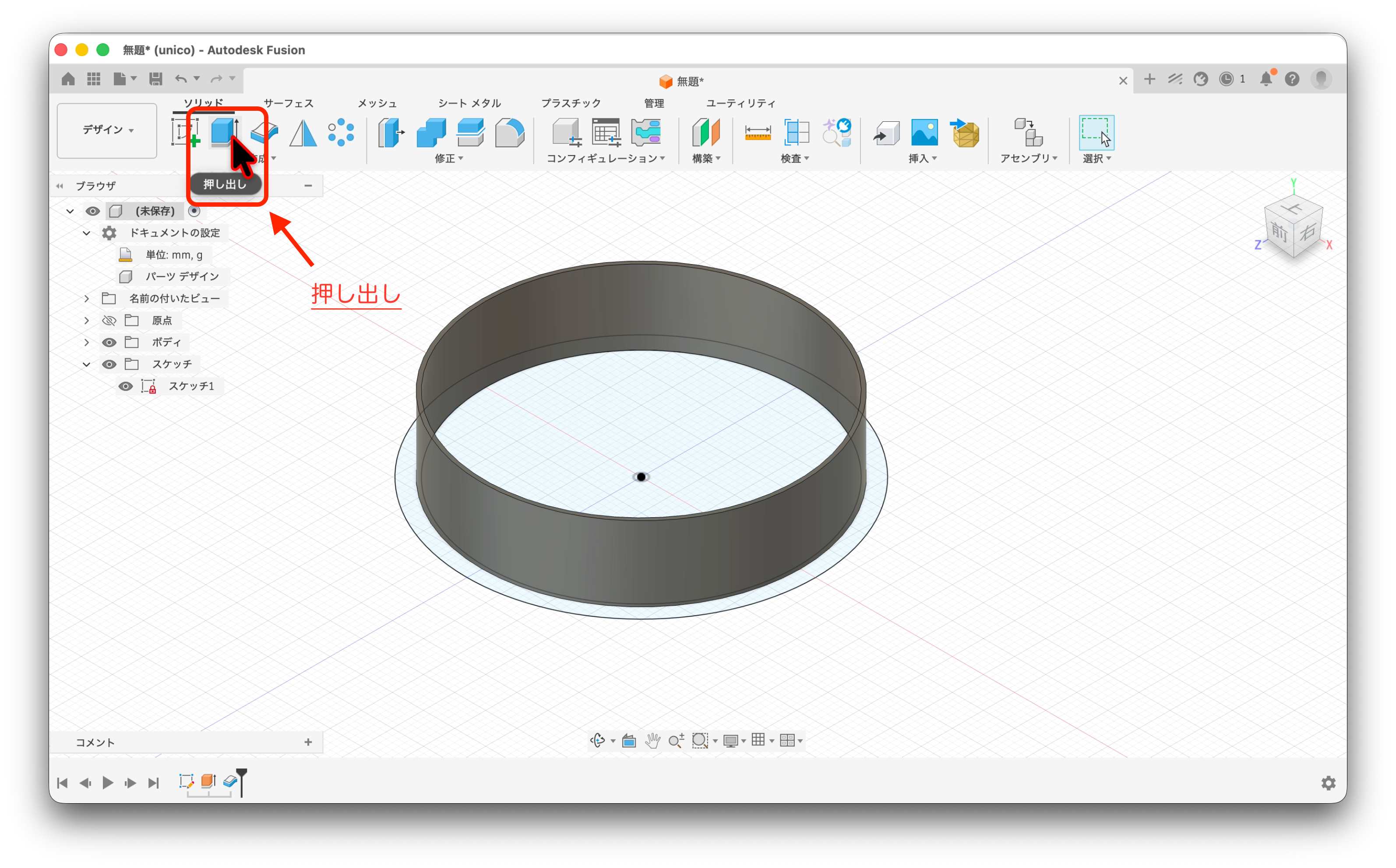The image size is (1396, 868).
Task: Collapse the スケッチ folder
Action: point(87,364)
